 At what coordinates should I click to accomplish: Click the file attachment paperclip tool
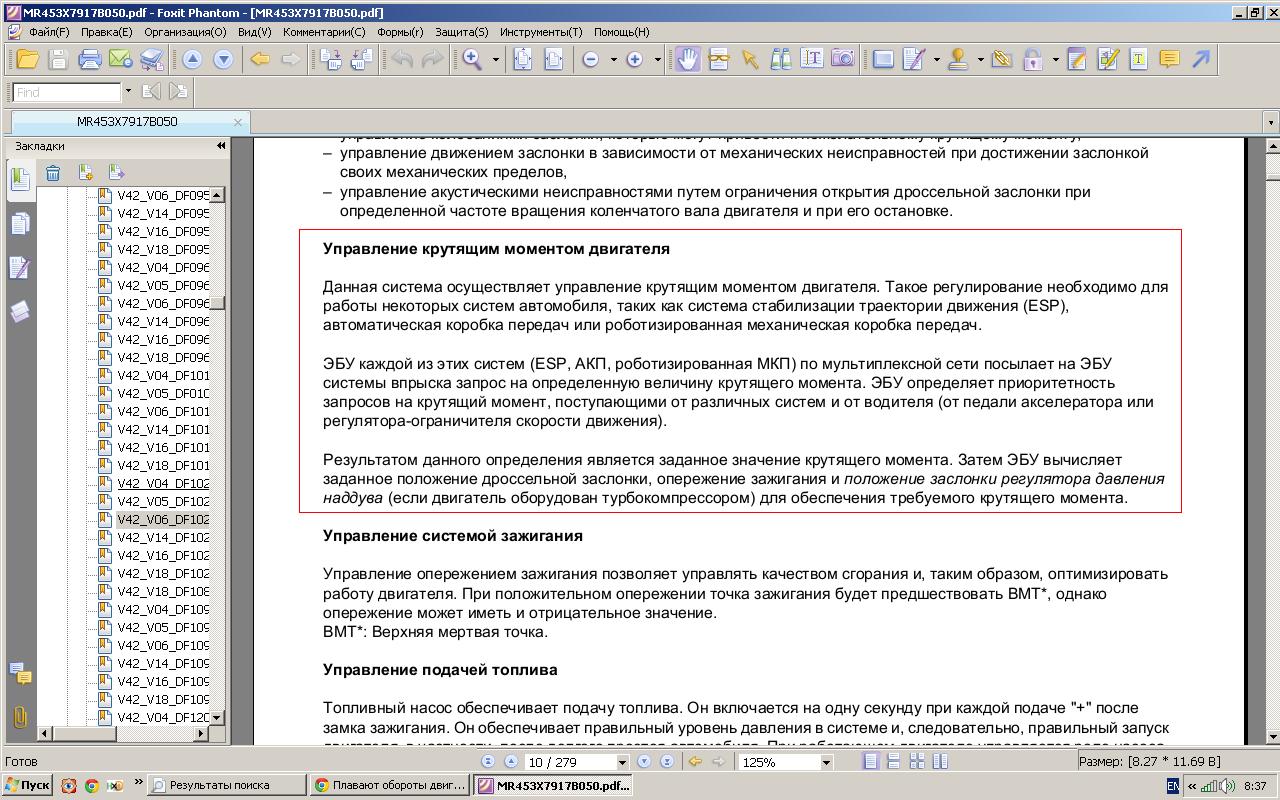(1003, 60)
